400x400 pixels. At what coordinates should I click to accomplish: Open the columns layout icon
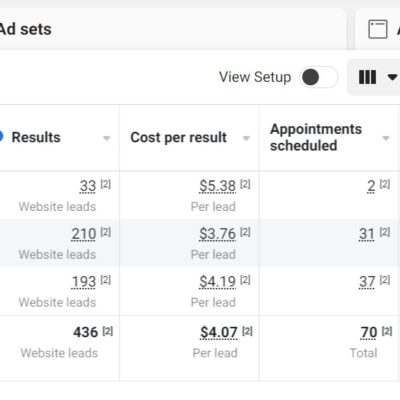tap(367, 77)
